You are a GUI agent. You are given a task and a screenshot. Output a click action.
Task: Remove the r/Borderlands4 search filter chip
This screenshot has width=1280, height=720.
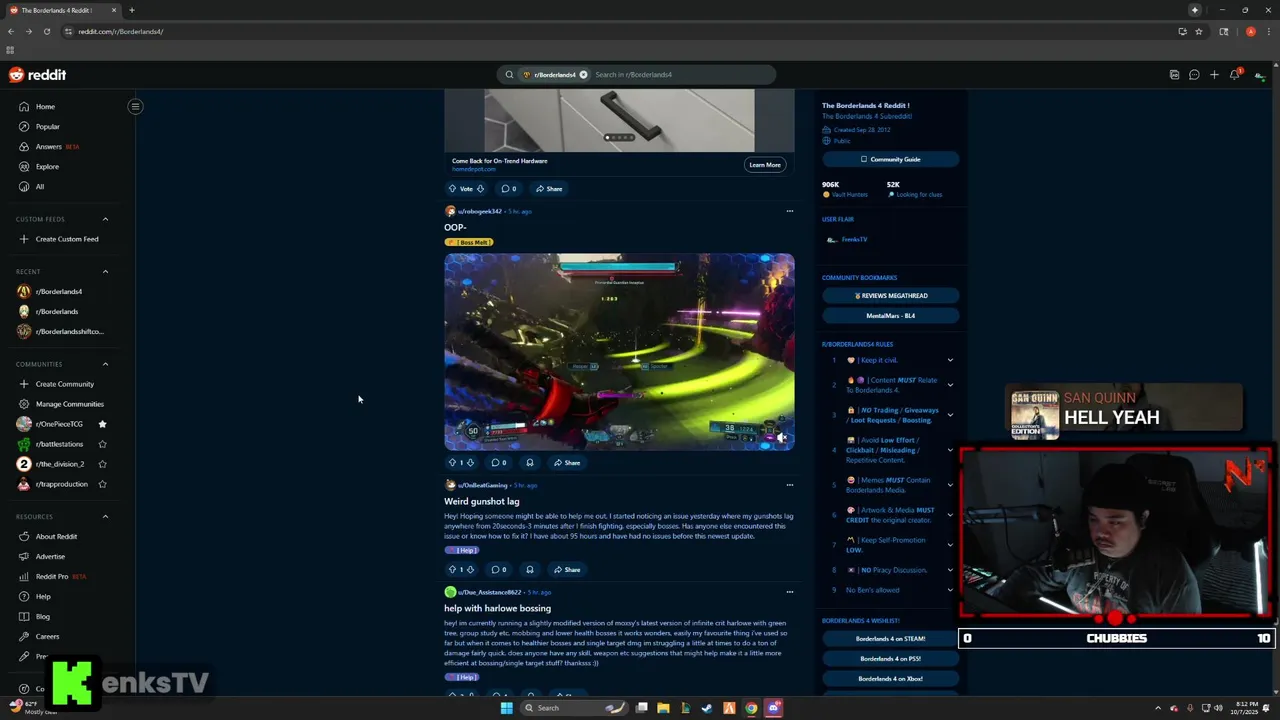click(x=584, y=75)
